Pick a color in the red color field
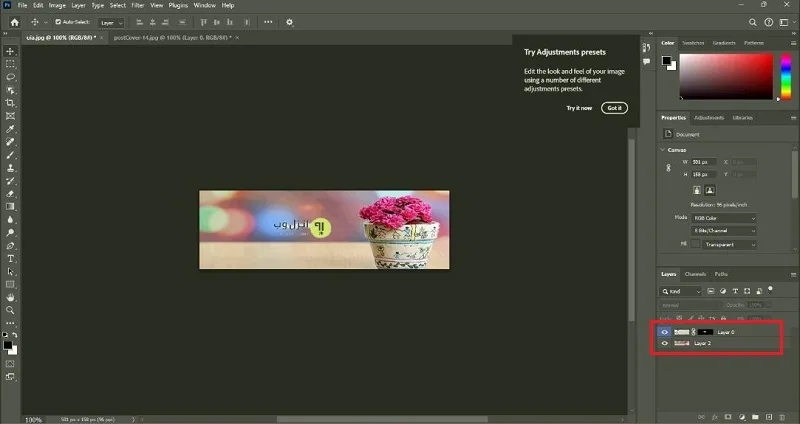 tap(726, 77)
